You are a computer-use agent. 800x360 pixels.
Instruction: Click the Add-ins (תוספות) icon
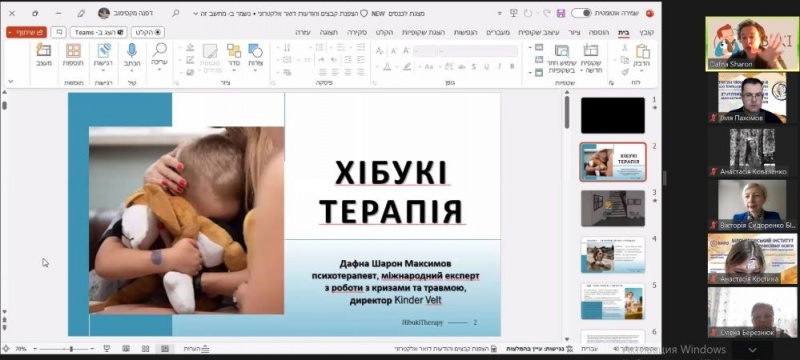click(73, 50)
